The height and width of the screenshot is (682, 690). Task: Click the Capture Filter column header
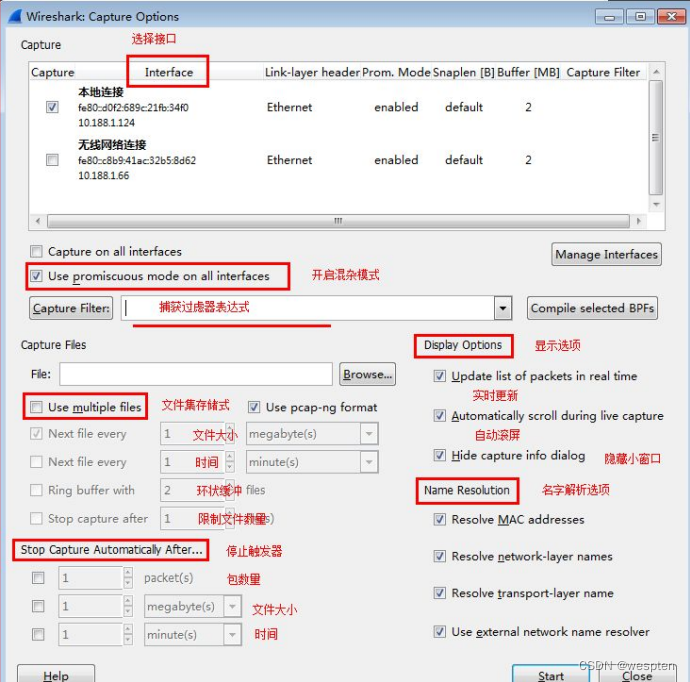tap(603, 72)
